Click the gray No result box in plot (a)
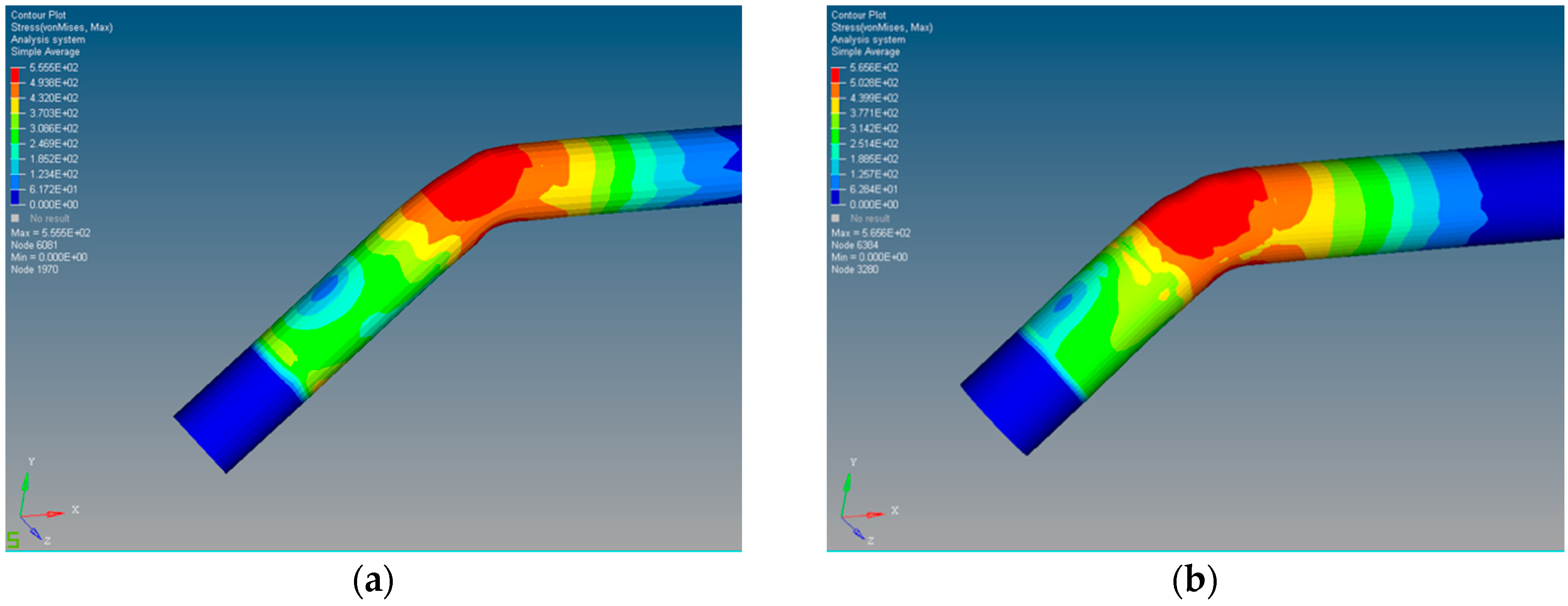Screen dimensions: 1568x606 (x=15, y=218)
